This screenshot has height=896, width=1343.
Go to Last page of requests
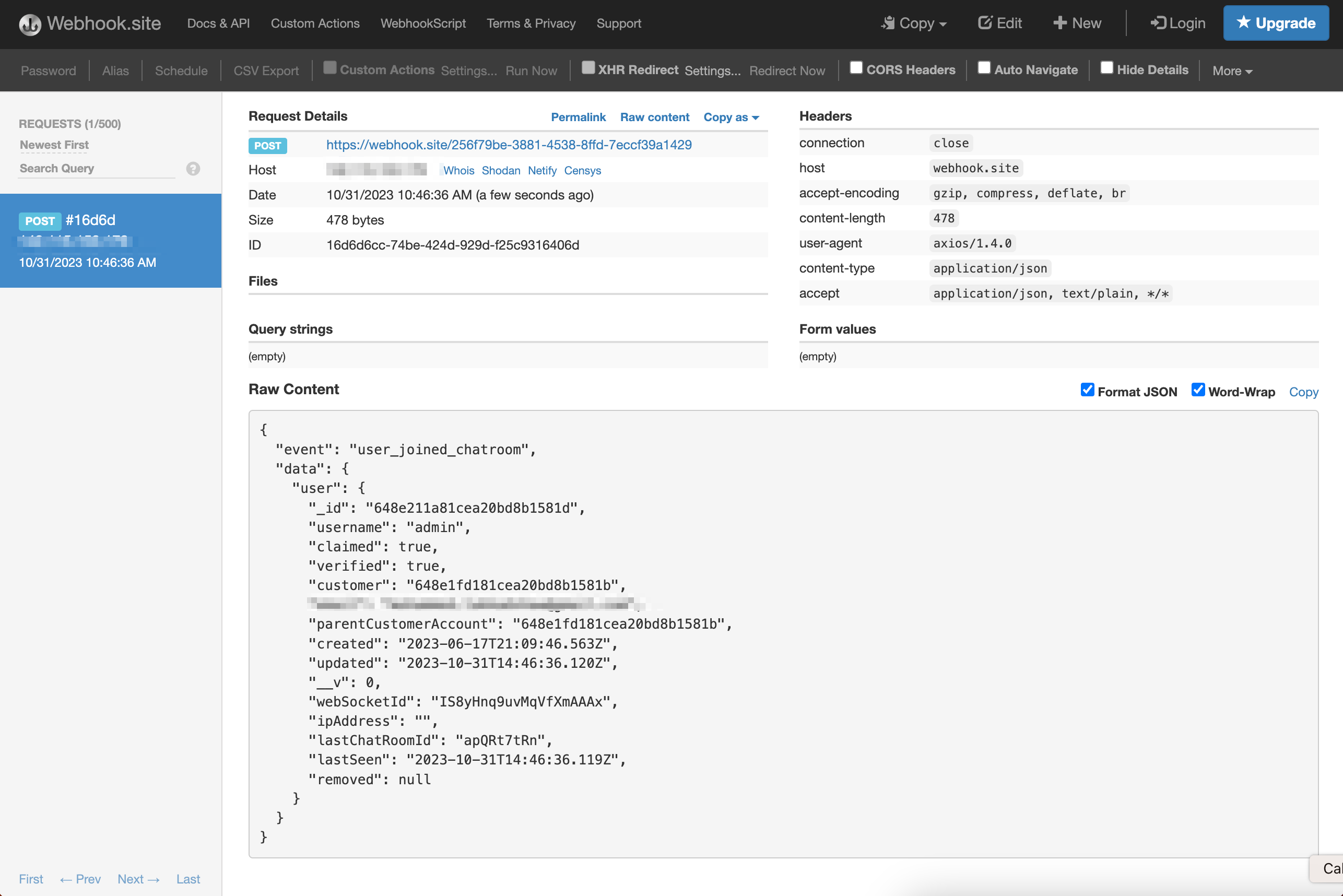188,879
